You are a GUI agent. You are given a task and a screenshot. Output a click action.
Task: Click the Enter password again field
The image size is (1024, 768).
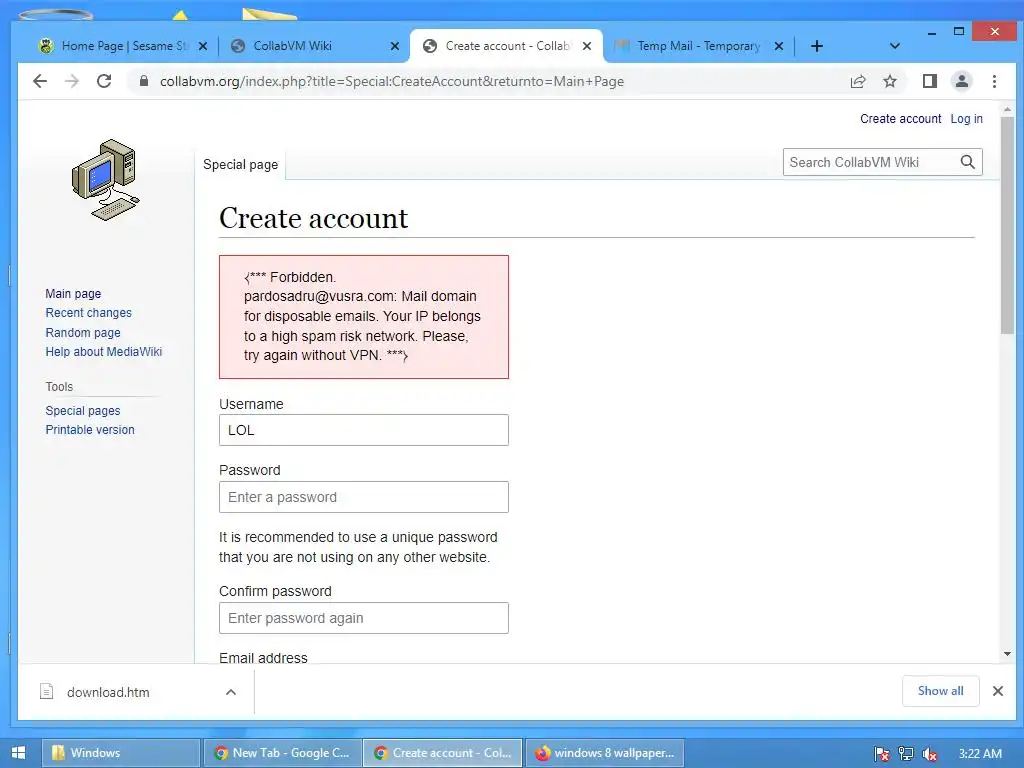(x=364, y=618)
